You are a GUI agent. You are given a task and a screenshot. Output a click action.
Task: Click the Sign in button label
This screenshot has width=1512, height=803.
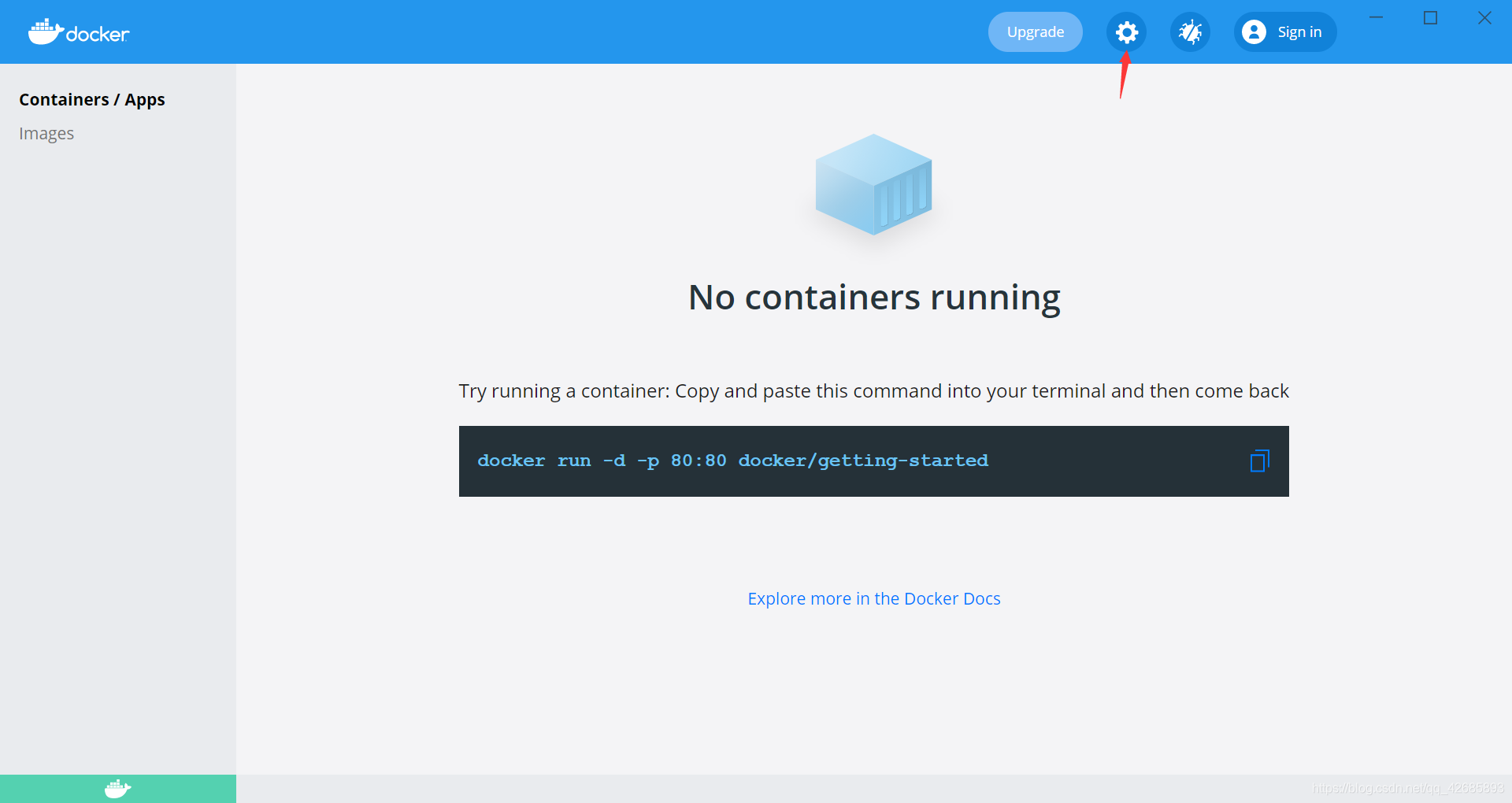(1299, 32)
